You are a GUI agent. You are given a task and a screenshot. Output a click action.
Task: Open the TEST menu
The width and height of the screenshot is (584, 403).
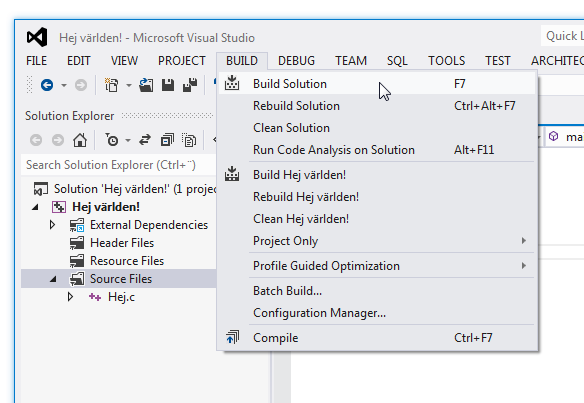tap(498, 61)
